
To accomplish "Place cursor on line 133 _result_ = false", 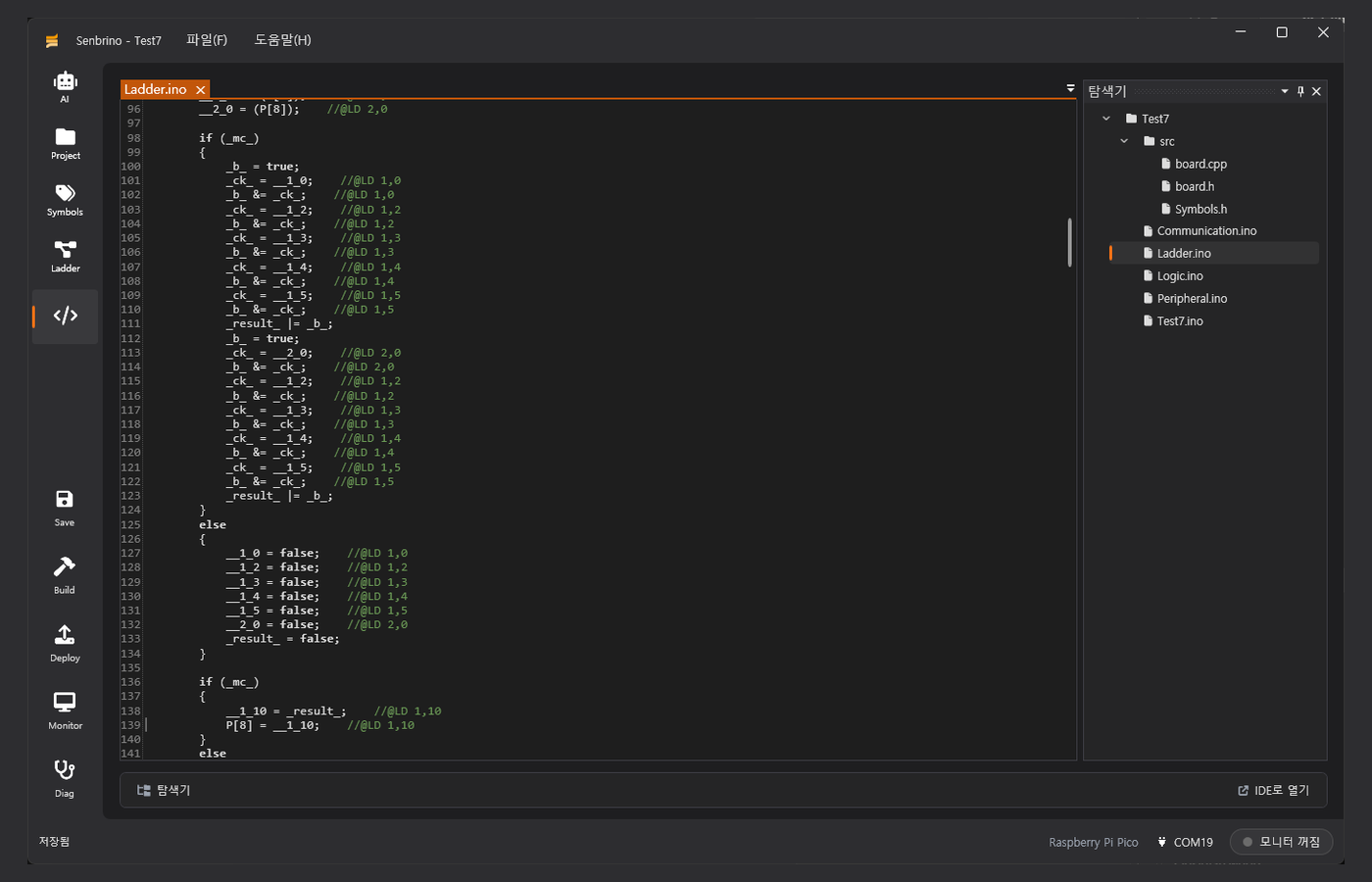I will click(x=282, y=639).
